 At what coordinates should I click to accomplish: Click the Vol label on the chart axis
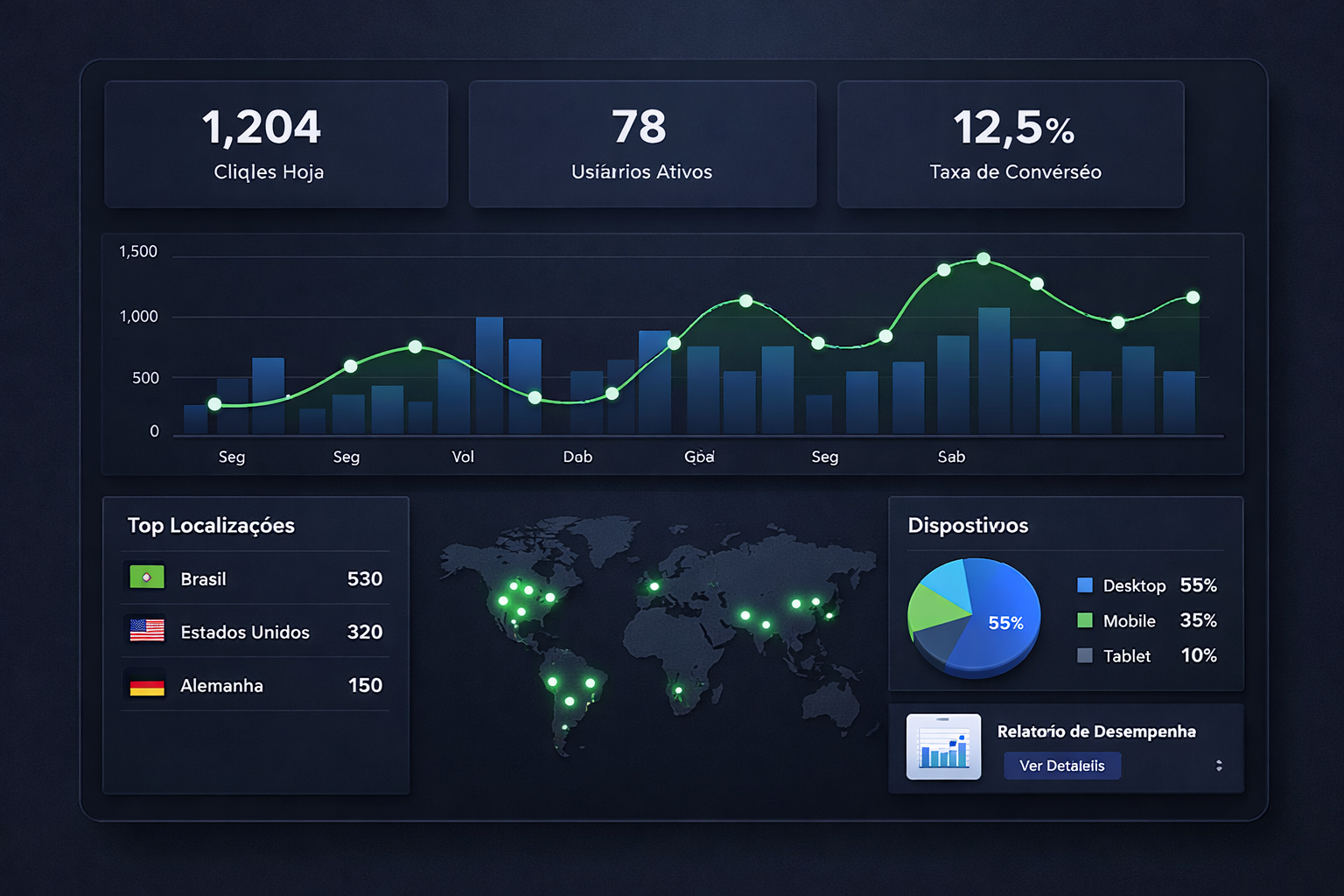(463, 457)
